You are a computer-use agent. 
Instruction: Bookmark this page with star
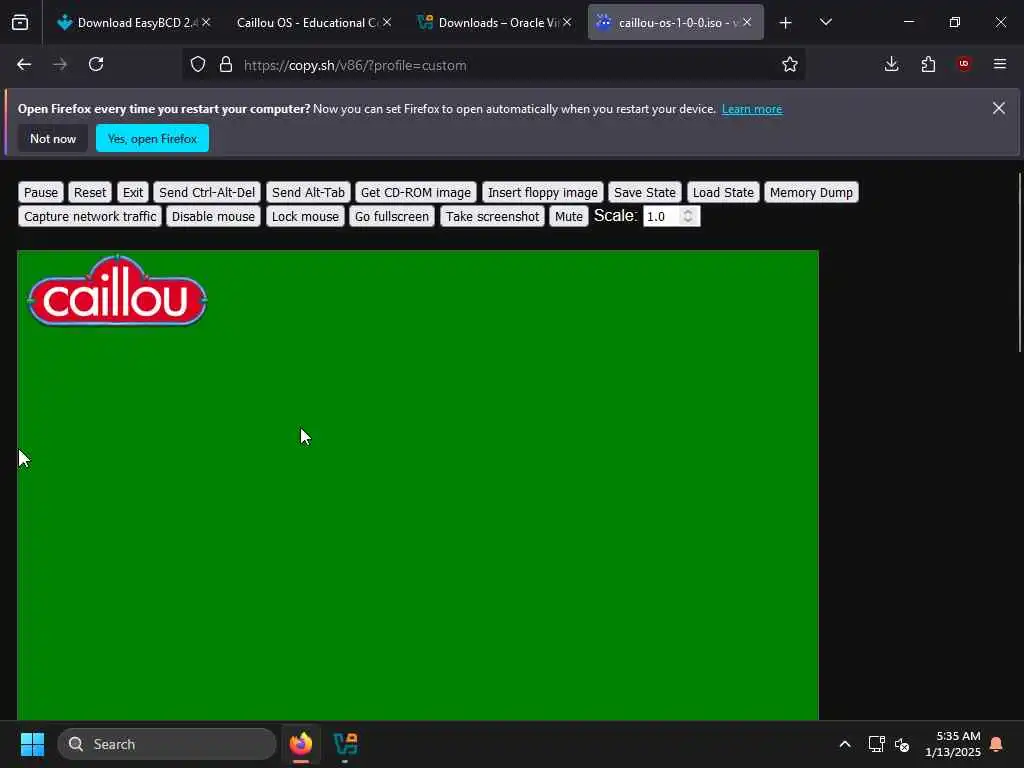coord(790,65)
